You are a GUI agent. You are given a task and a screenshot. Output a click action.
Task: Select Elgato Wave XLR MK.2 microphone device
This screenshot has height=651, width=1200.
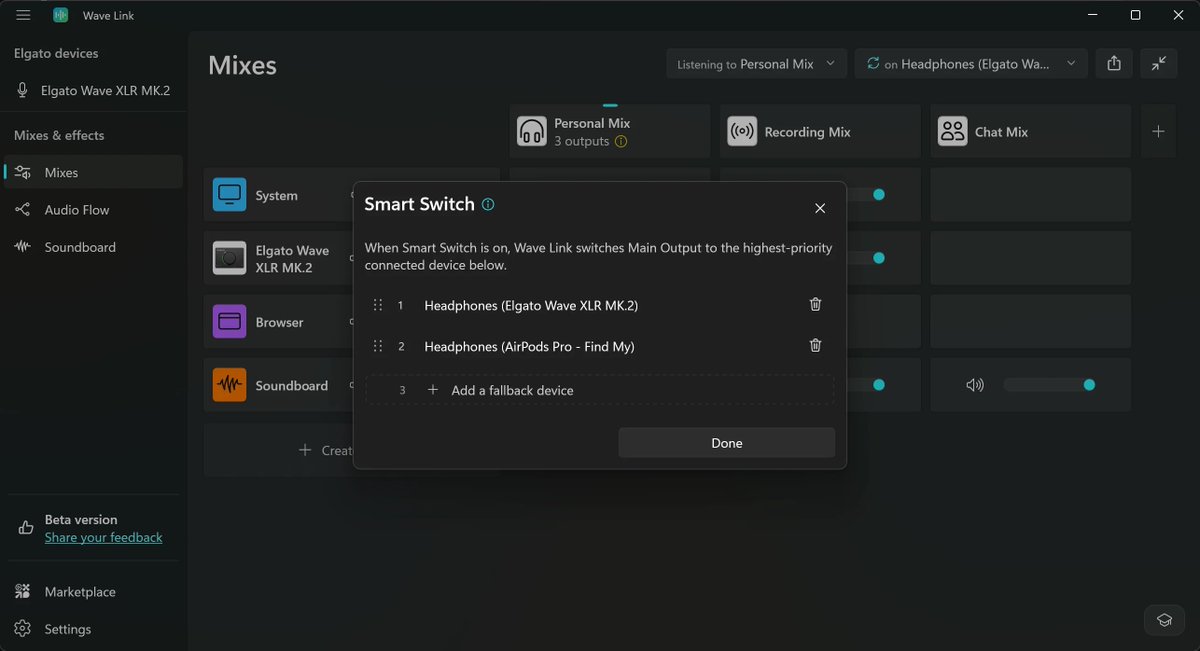click(x=93, y=90)
